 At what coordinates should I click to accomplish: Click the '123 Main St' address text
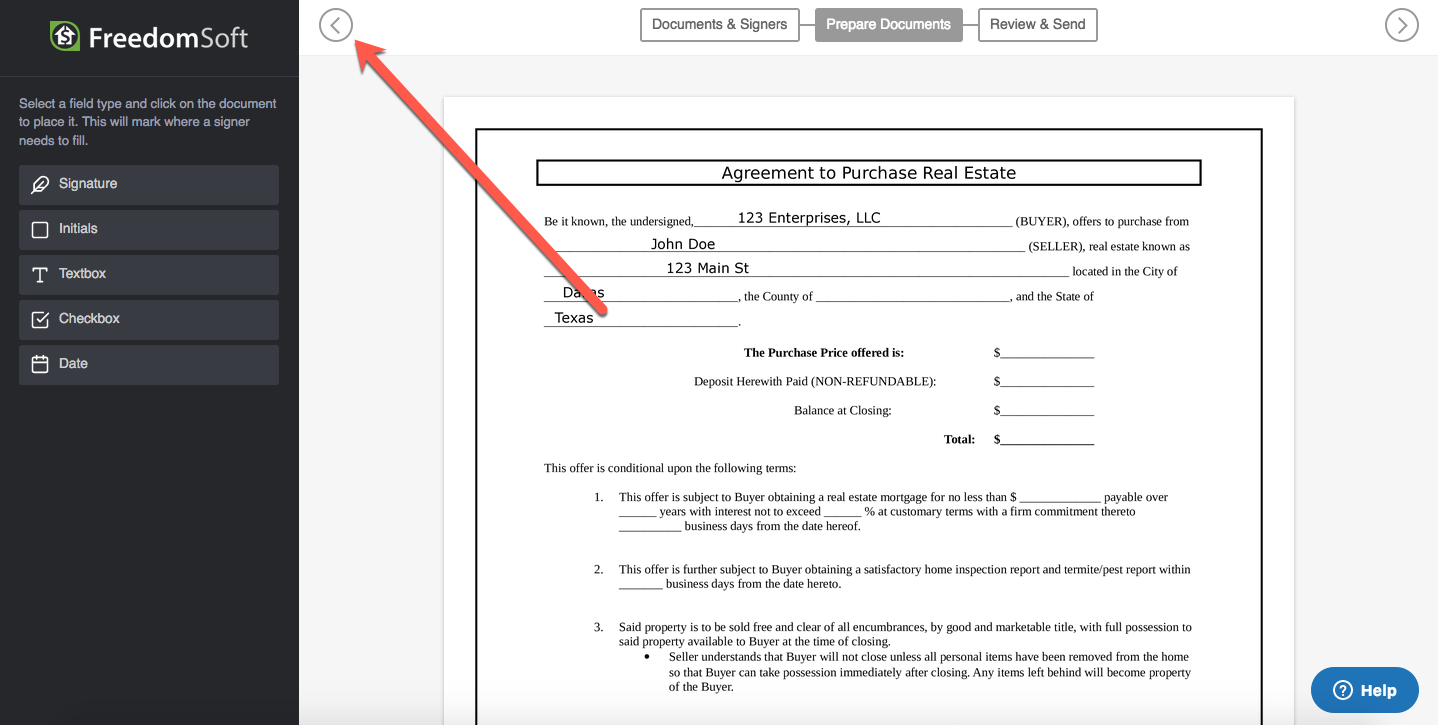coord(707,268)
